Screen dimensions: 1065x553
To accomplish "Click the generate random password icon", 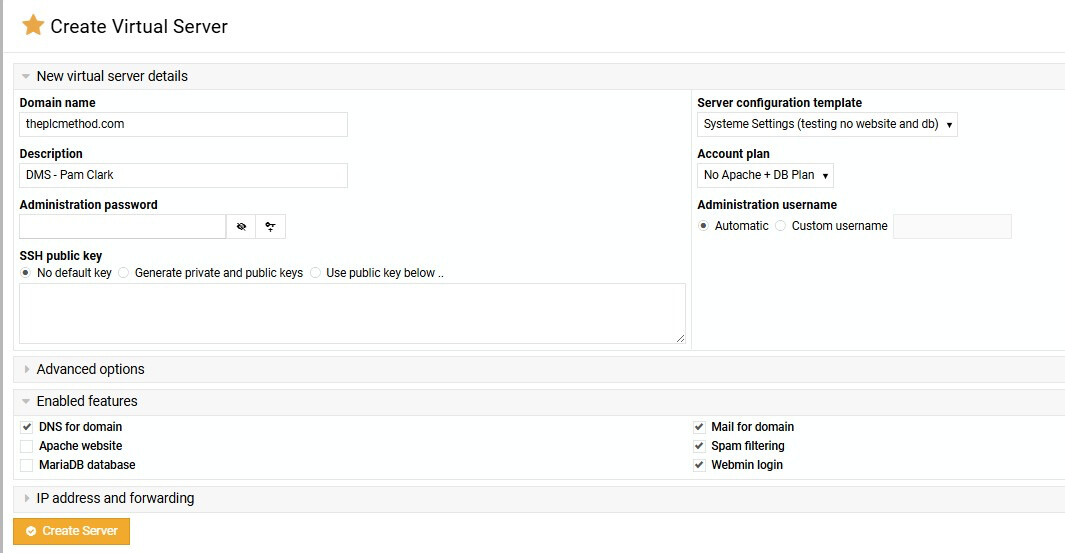I will click(x=270, y=227).
